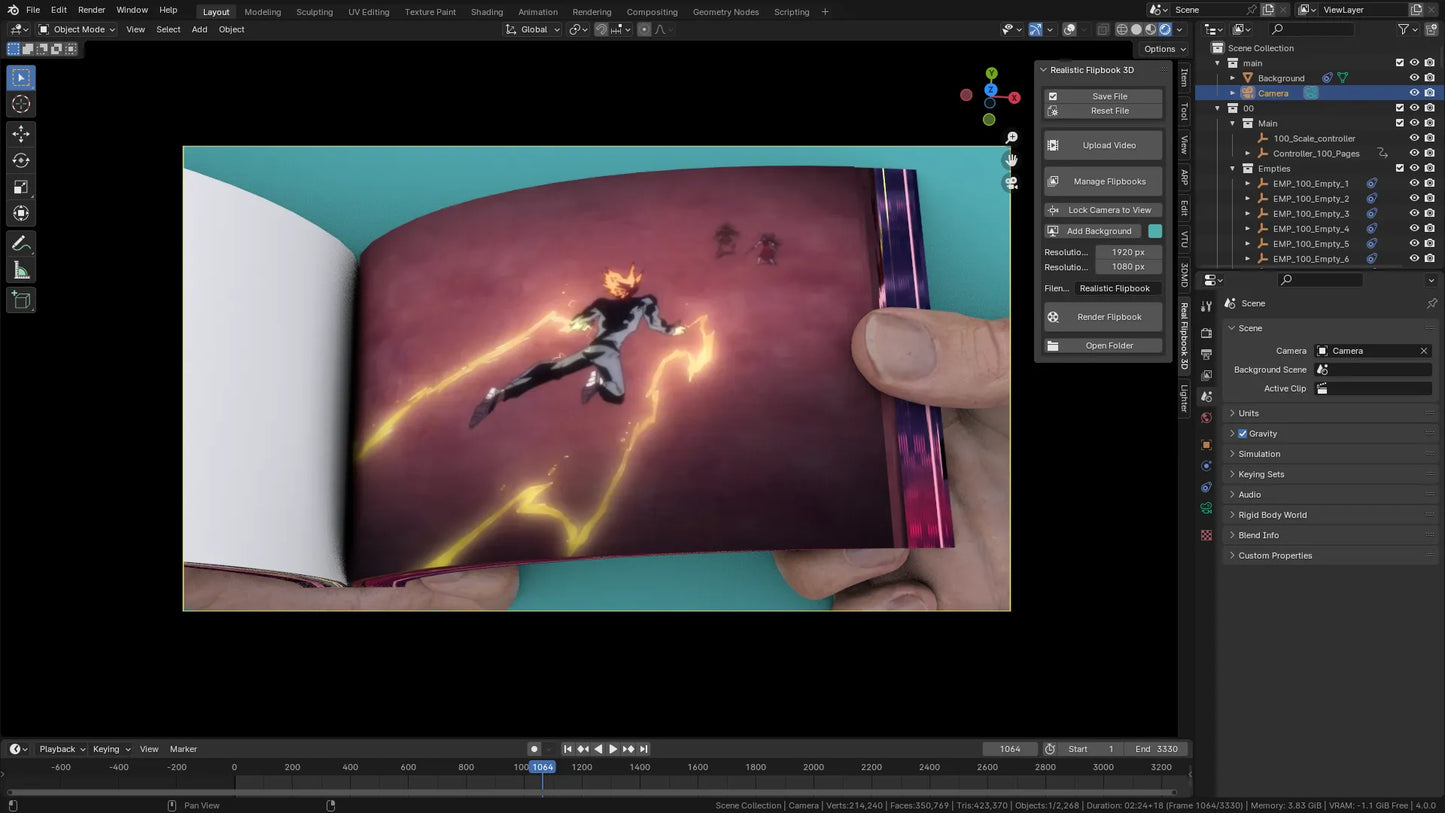Toggle the auto keying record button
This screenshot has height=813, width=1445.
pos(534,749)
